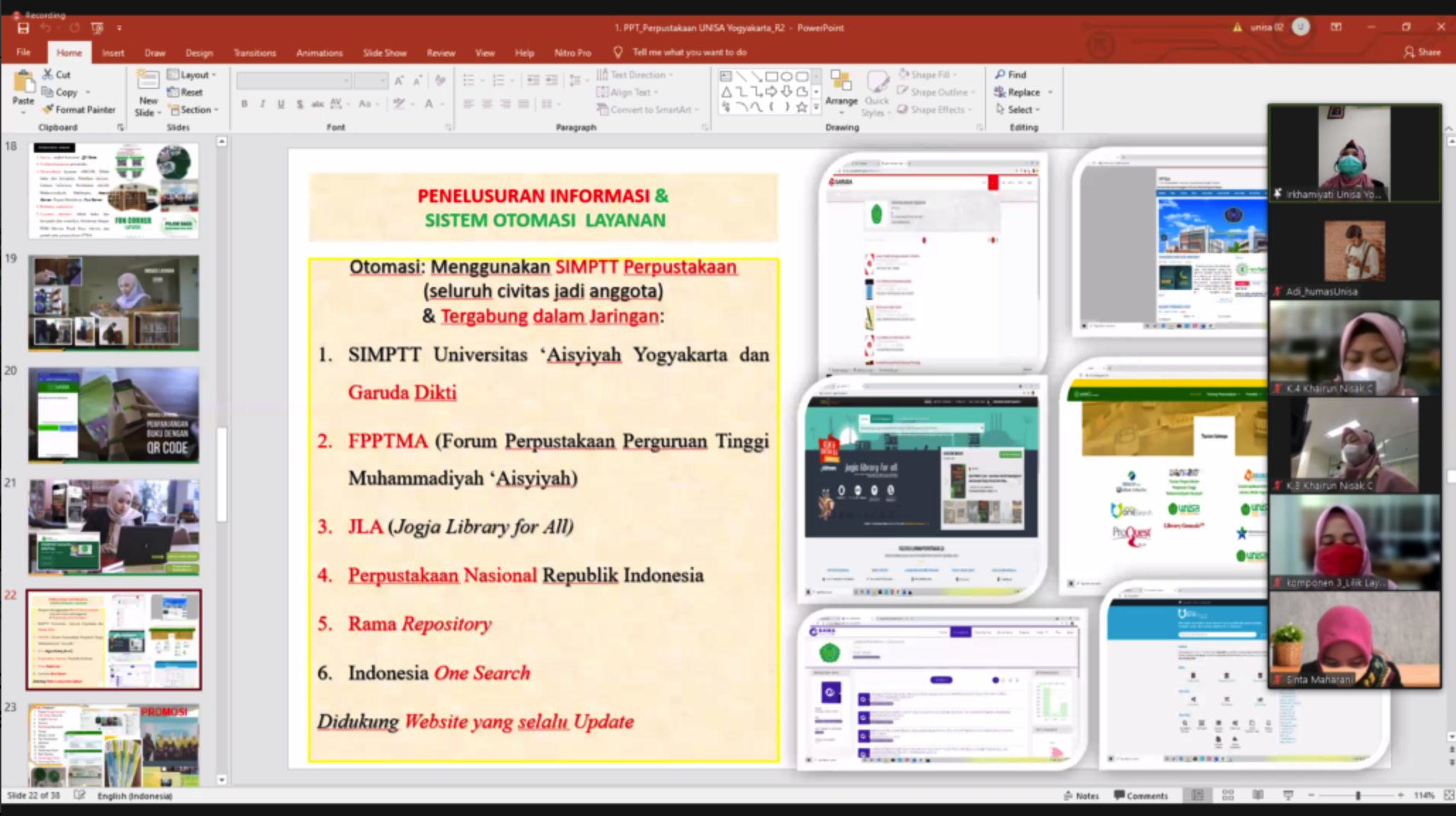Switch to the Animations tab
Screen dimensions: 1456x816
[x=319, y=52]
